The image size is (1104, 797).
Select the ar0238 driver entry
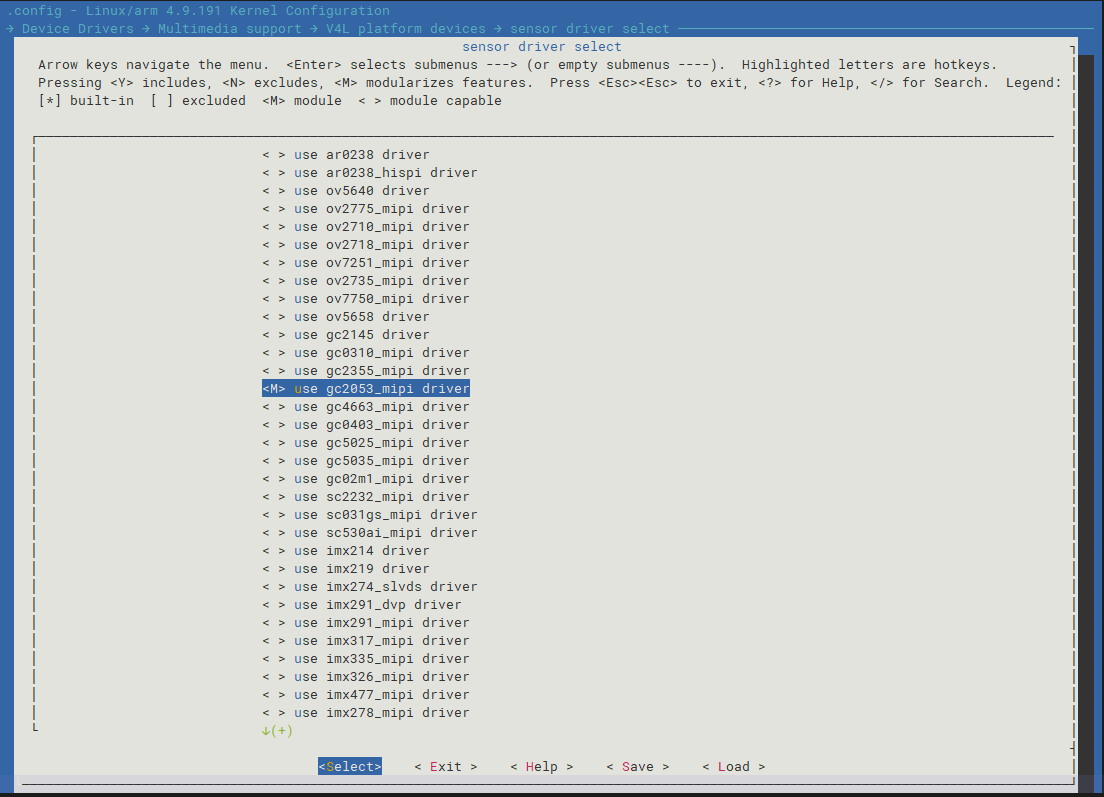(x=346, y=154)
